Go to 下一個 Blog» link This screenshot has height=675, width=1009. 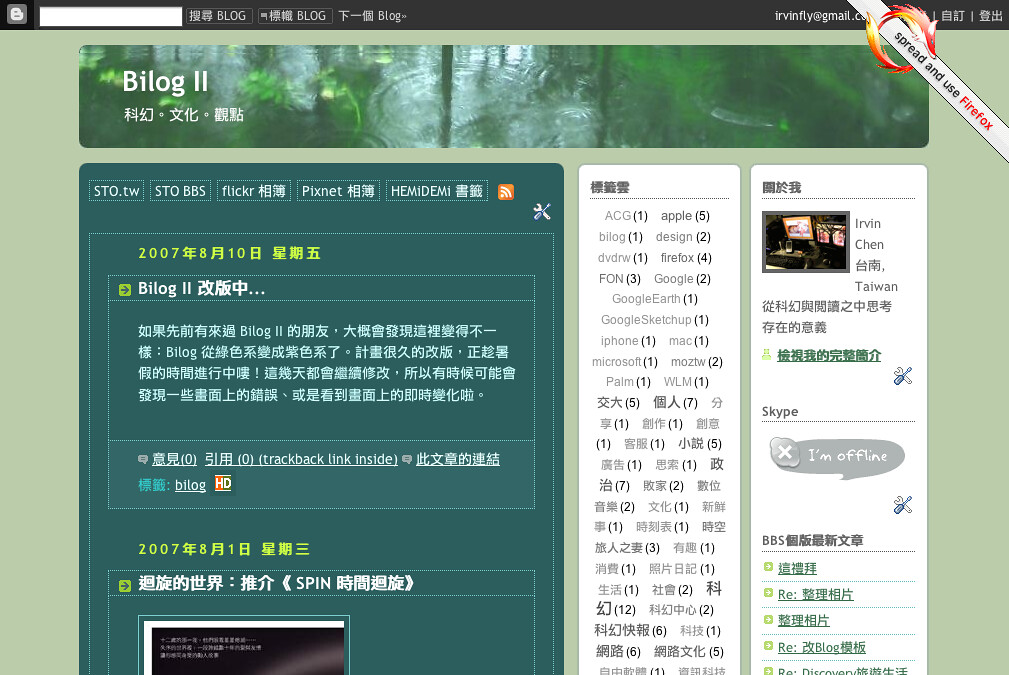coord(372,16)
